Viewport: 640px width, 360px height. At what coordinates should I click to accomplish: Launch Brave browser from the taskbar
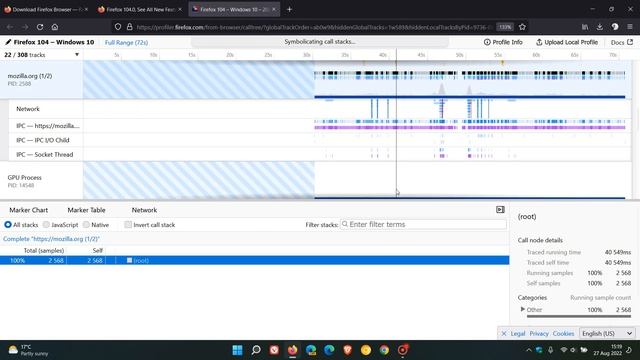(x=347, y=350)
